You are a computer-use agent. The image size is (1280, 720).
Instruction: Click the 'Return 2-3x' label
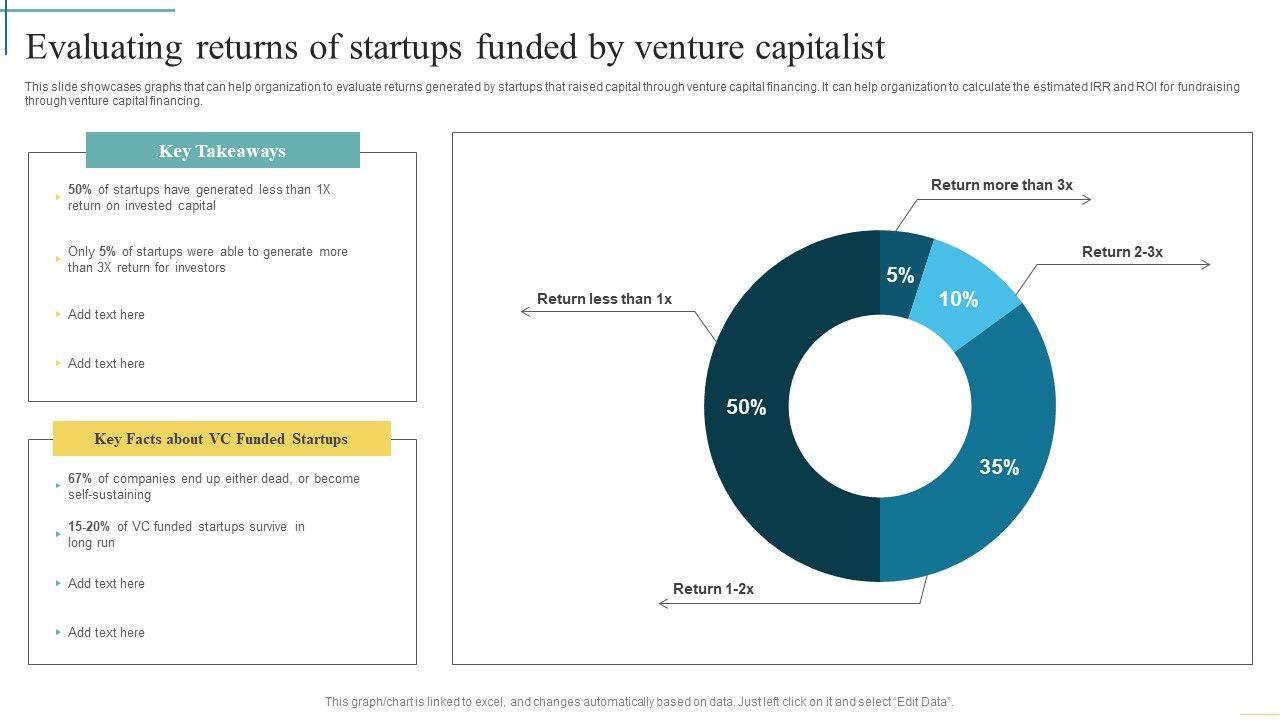click(1122, 252)
